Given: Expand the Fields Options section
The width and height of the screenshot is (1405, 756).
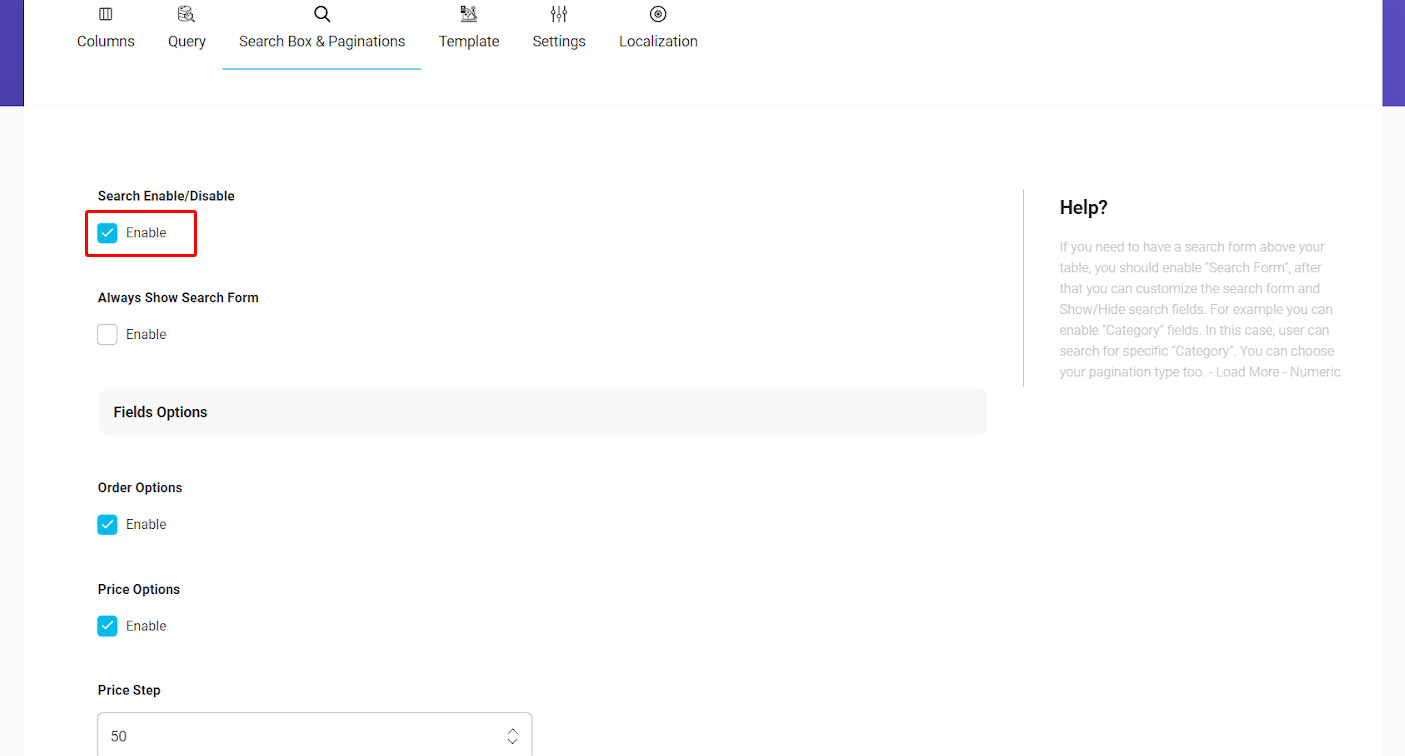Looking at the screenshot, I should pos(541,412).
